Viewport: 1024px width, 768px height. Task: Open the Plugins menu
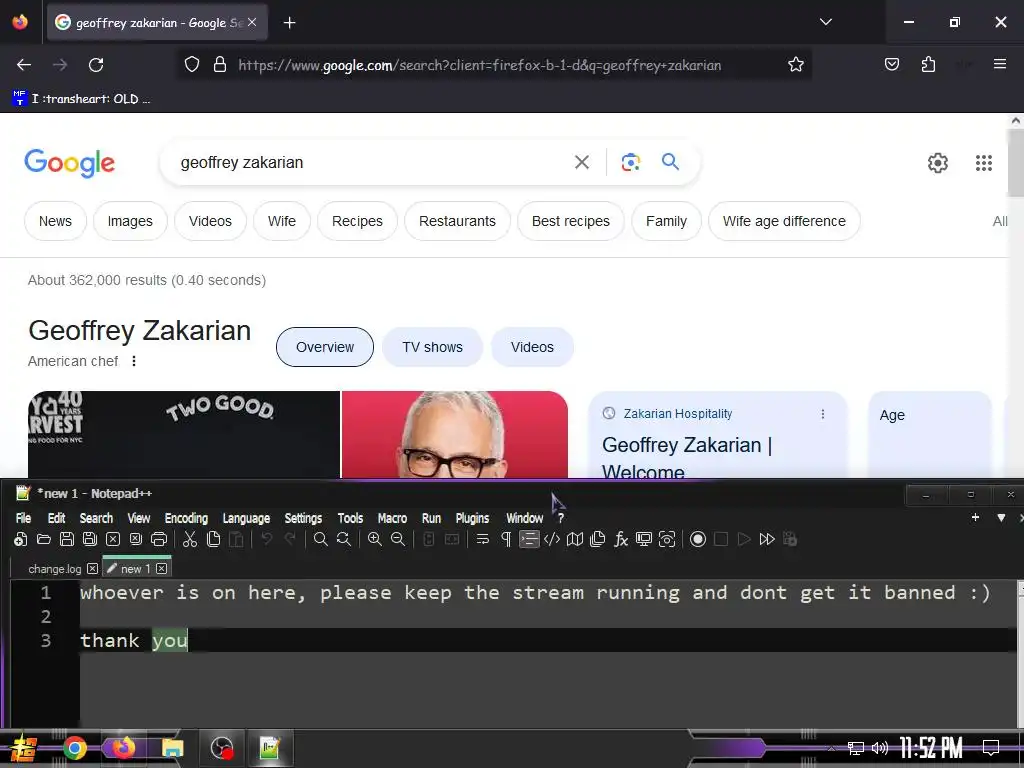pyautogui.click(x=472, y=518)
